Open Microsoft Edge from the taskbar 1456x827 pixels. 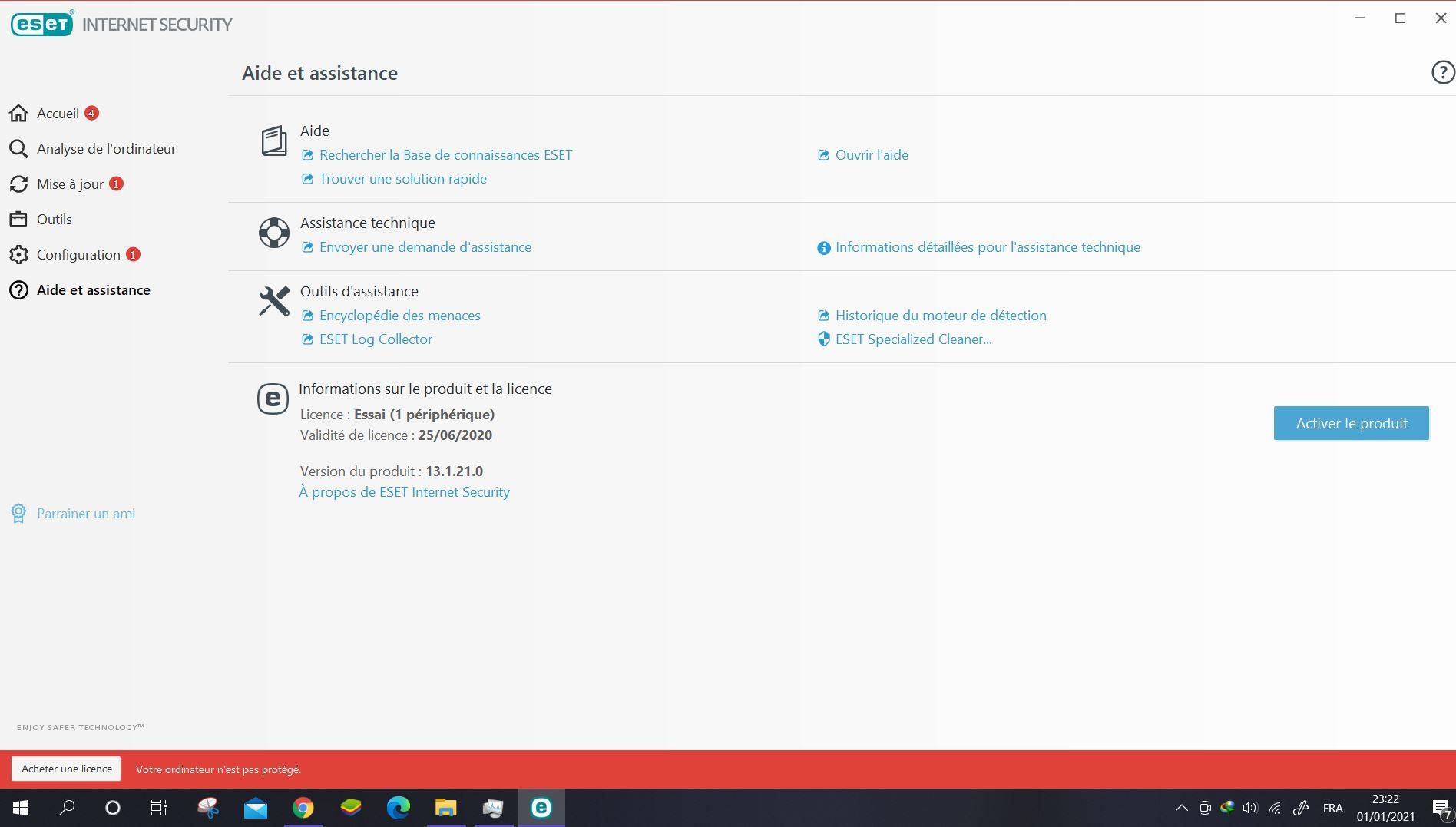click(399, 808)
